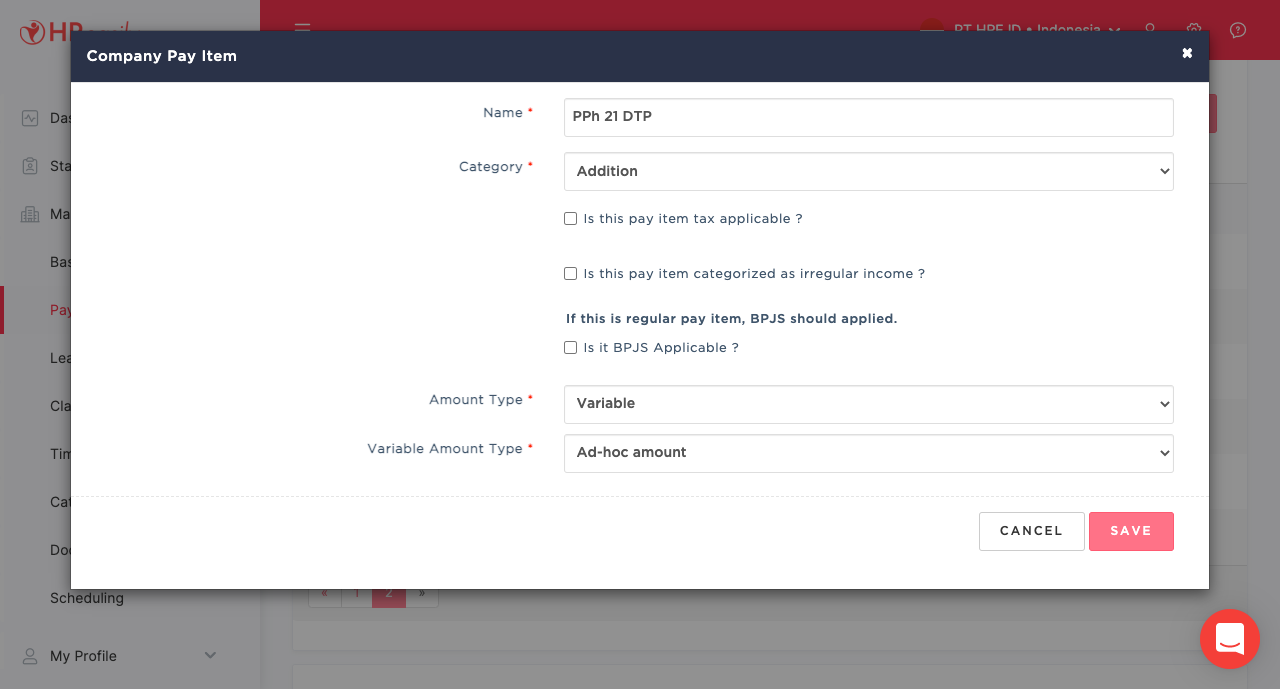Open the settings gear icon in the header
The width and height of the screenshot is (1280, 689).
click(x=1193, y=30)
